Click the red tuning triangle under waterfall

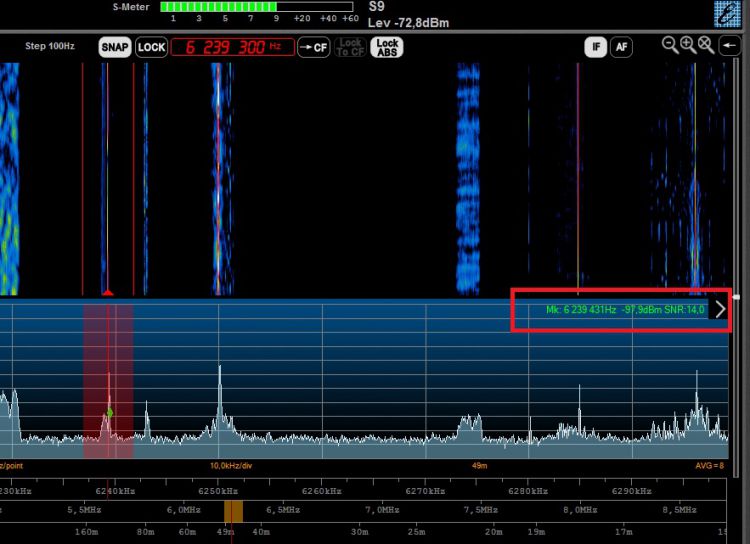coord(108,292)
